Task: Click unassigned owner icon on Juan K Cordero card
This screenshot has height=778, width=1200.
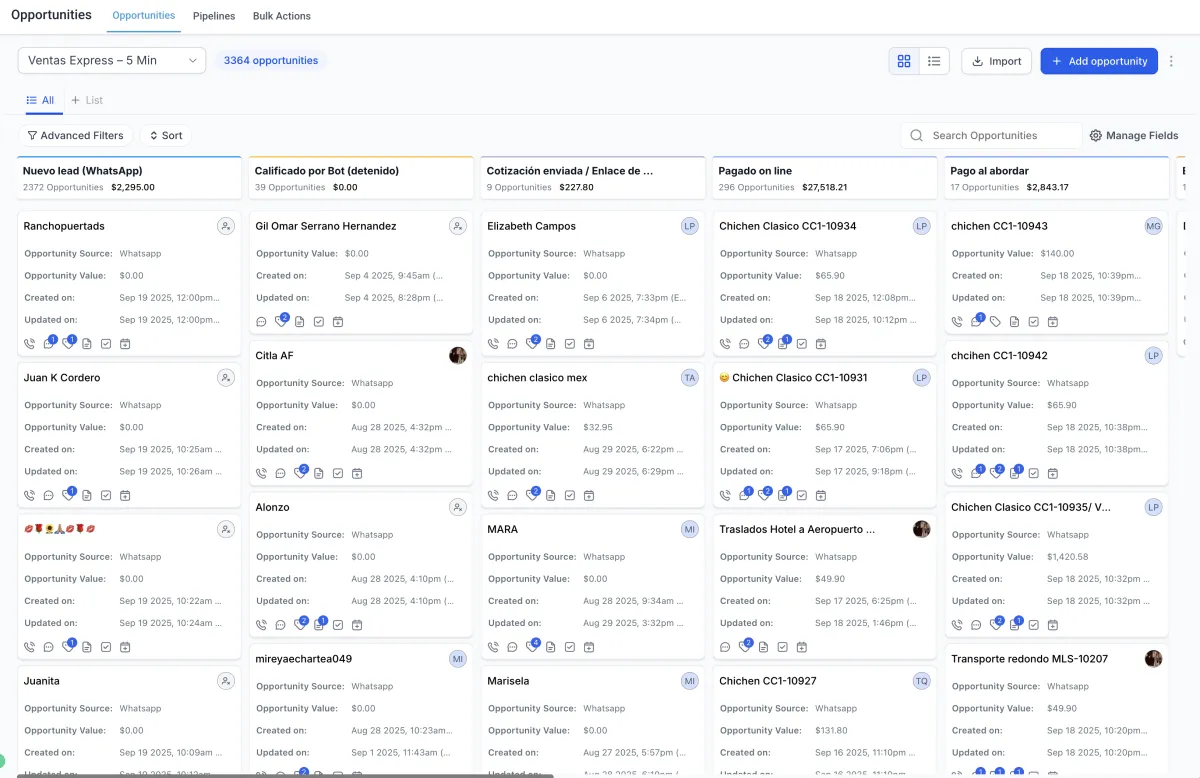Action: pyautogui.click(x=226, y=378)
